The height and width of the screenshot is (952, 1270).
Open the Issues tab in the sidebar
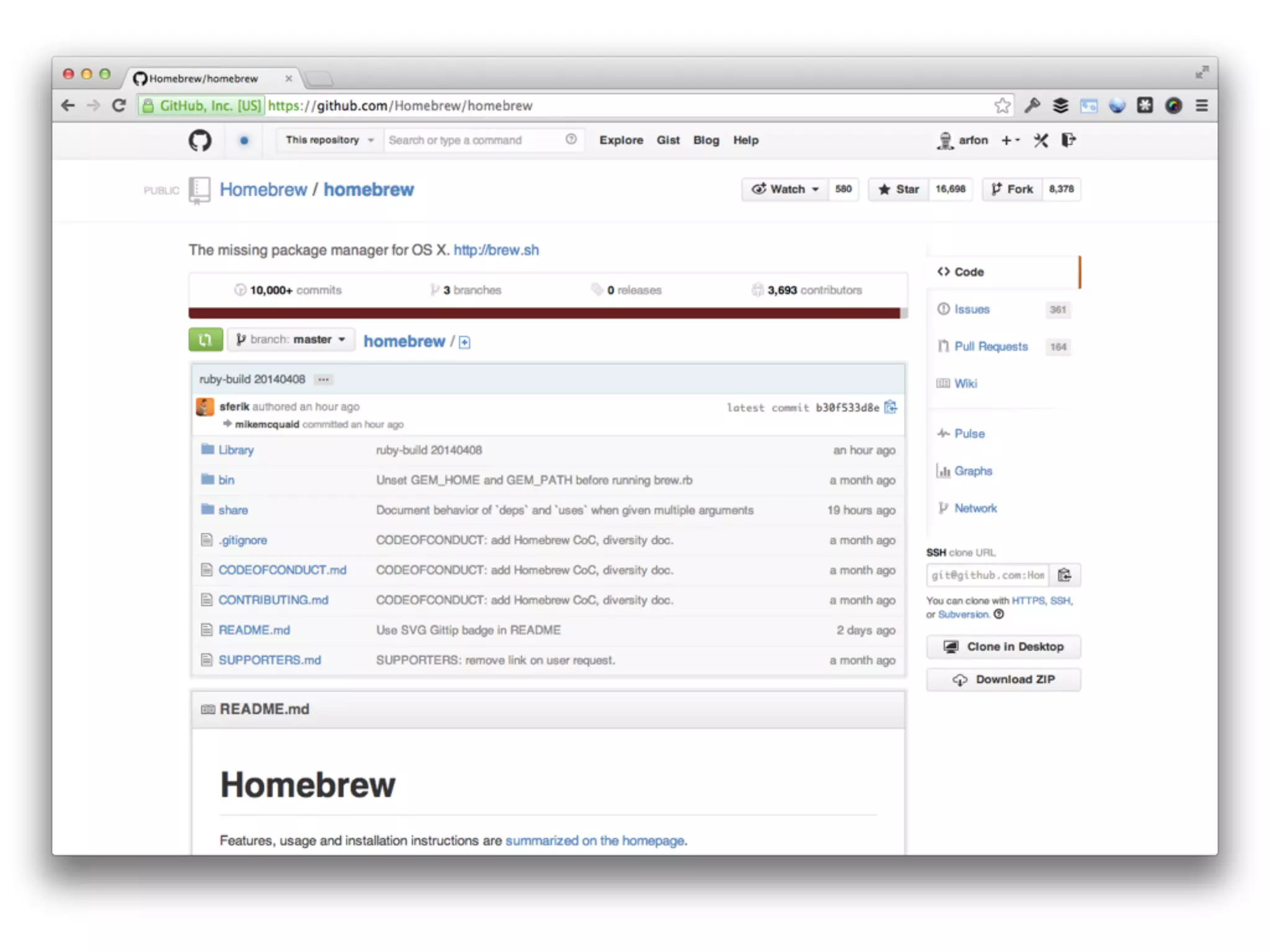pyautogui.click(x=971, y=309)
